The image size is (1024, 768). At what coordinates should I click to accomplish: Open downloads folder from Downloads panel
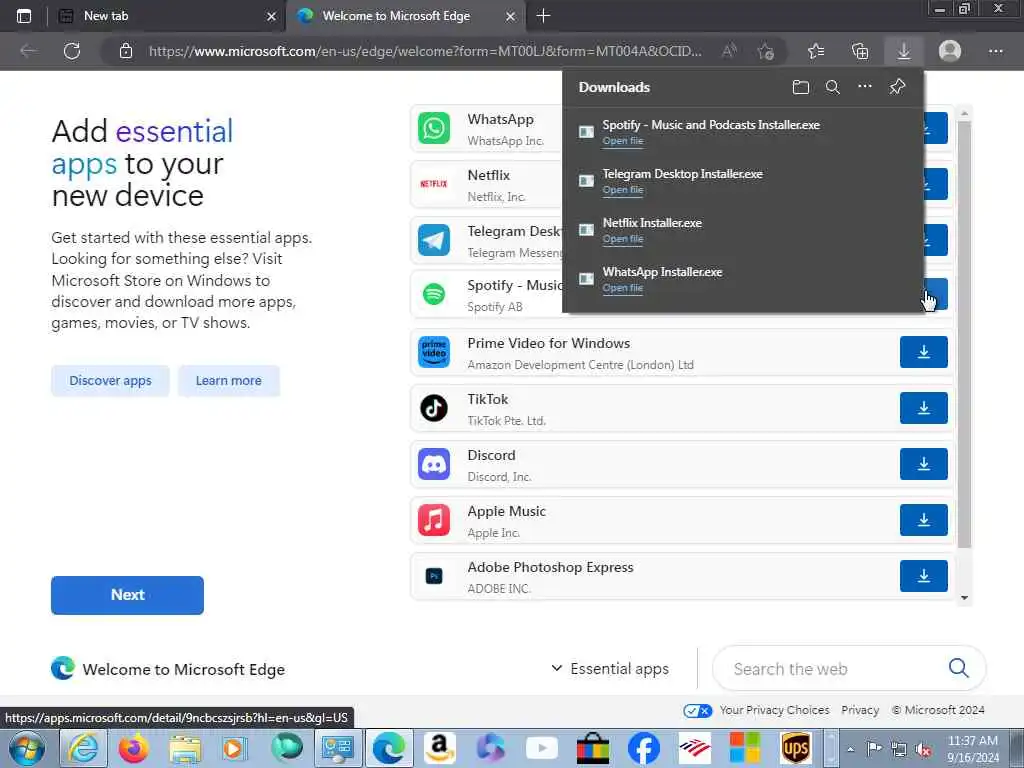[x=801, y=87]
